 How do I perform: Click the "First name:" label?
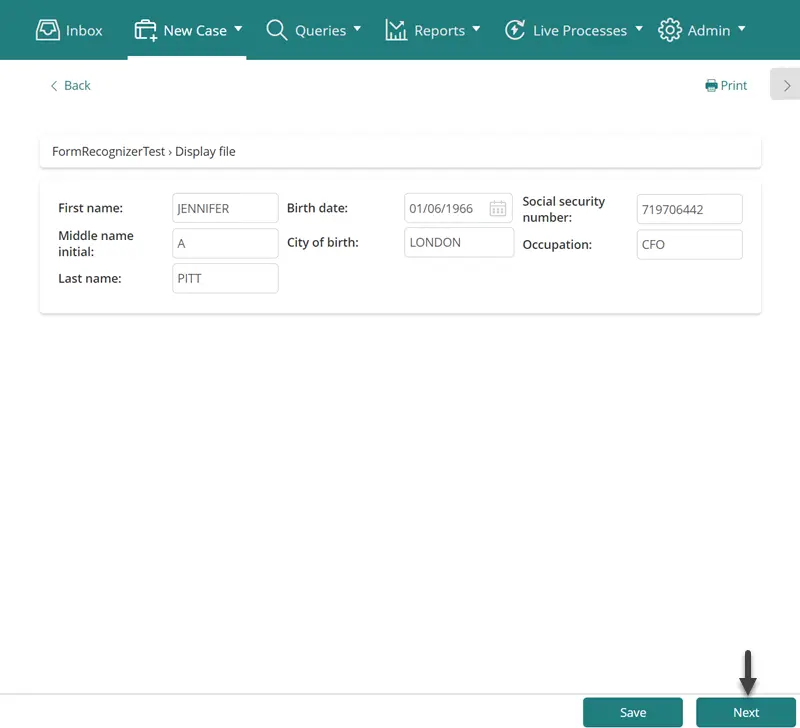[x=90, y=208]
